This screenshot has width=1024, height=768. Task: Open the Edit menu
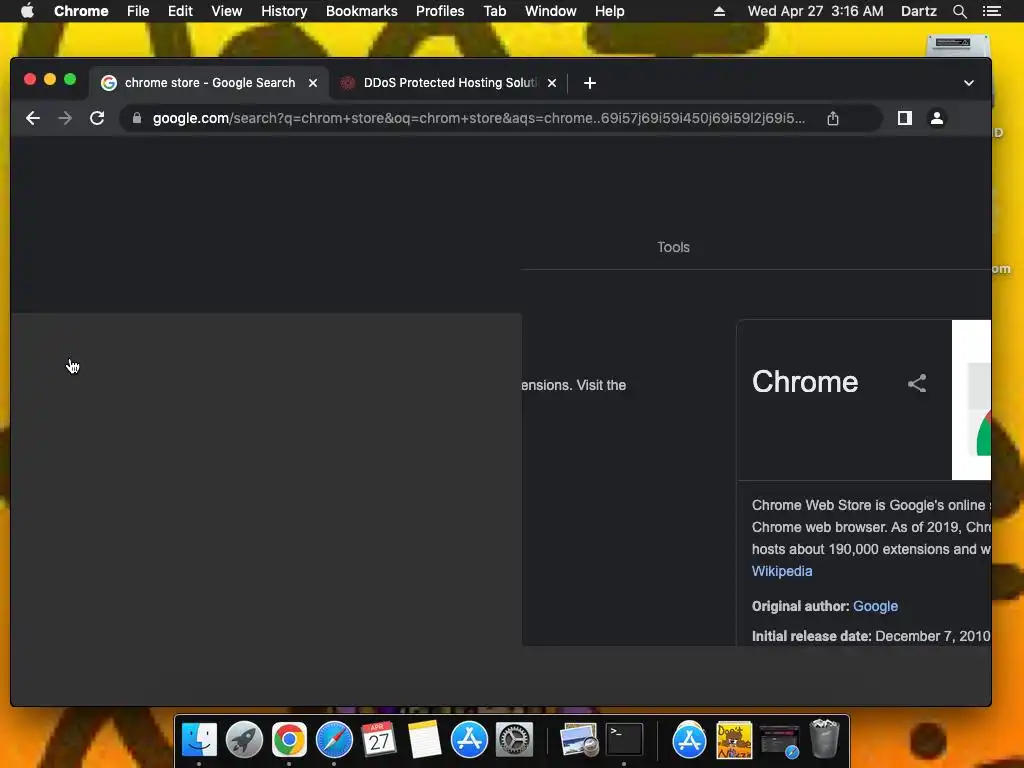point(180,11)
